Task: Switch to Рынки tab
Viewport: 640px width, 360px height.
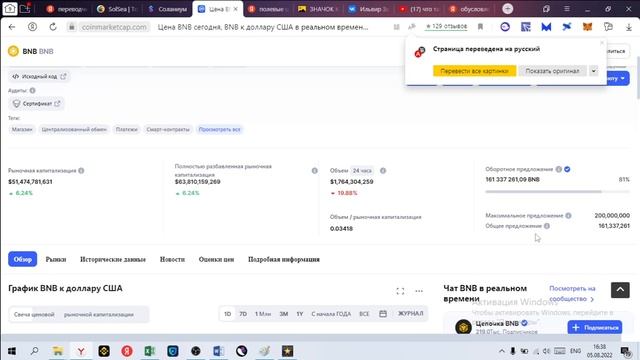Action: (56, 259)
